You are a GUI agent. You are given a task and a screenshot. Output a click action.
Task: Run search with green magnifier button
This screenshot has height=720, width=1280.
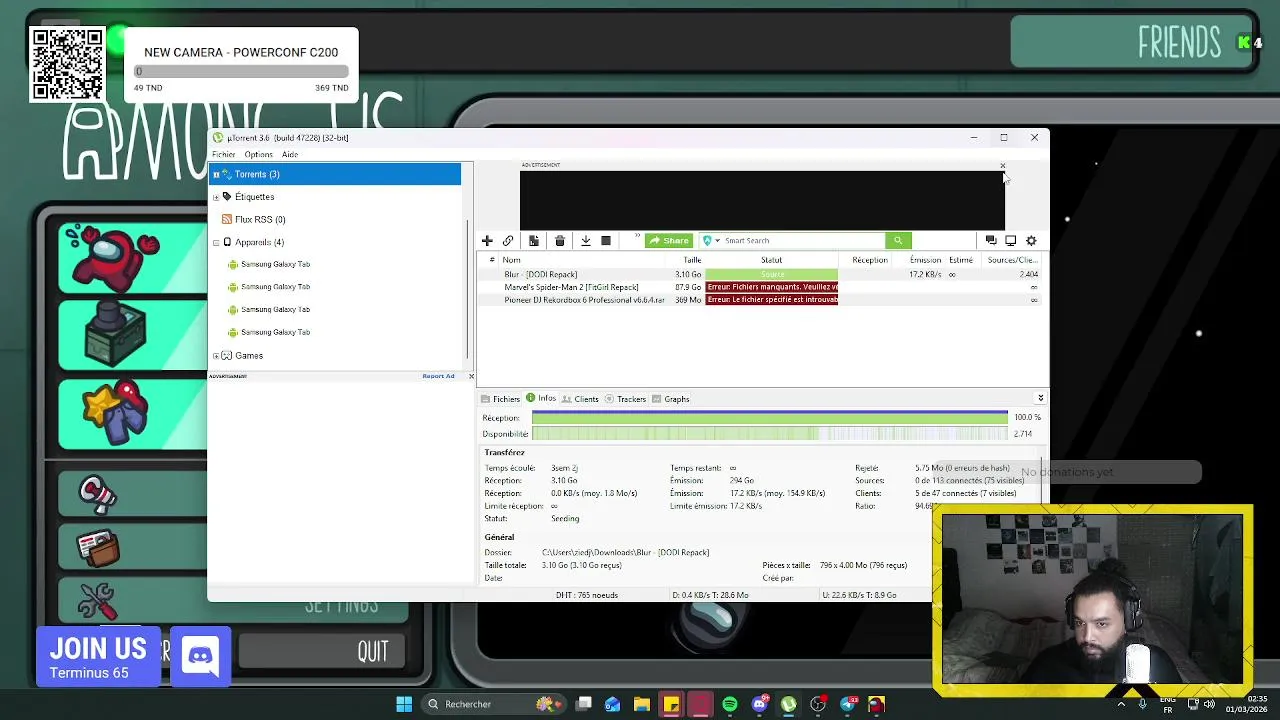click(898, 240)
